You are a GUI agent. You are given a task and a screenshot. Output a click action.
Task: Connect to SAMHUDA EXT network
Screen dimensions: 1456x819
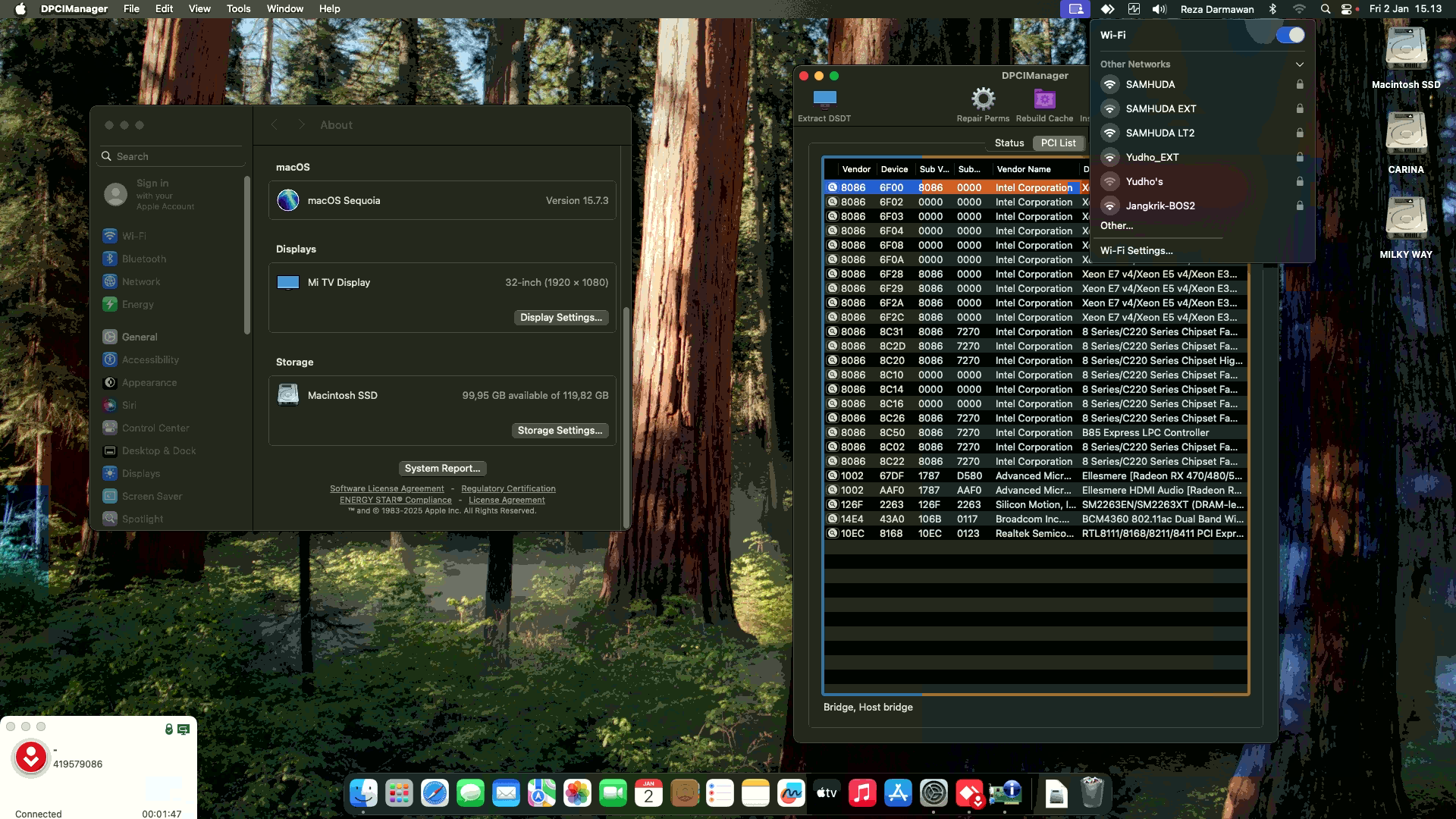(1202, 108)
